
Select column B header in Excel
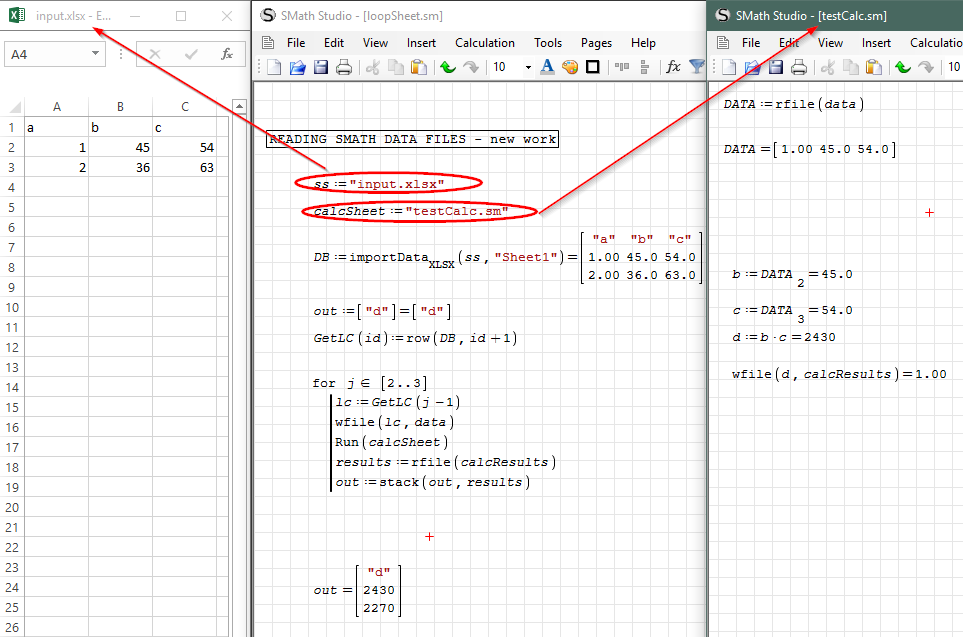tap(120, 107)
